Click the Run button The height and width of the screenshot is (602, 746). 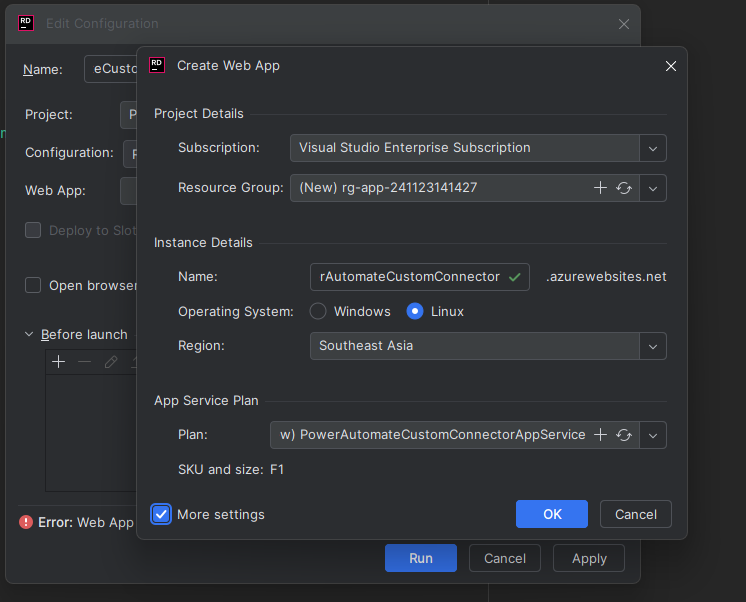[421, 558]
